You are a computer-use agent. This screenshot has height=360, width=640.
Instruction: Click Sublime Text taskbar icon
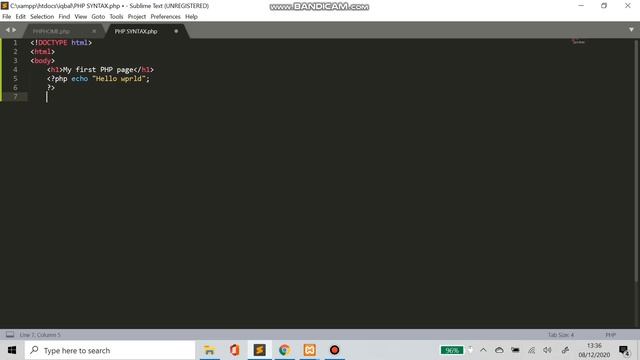pos(260,350)
